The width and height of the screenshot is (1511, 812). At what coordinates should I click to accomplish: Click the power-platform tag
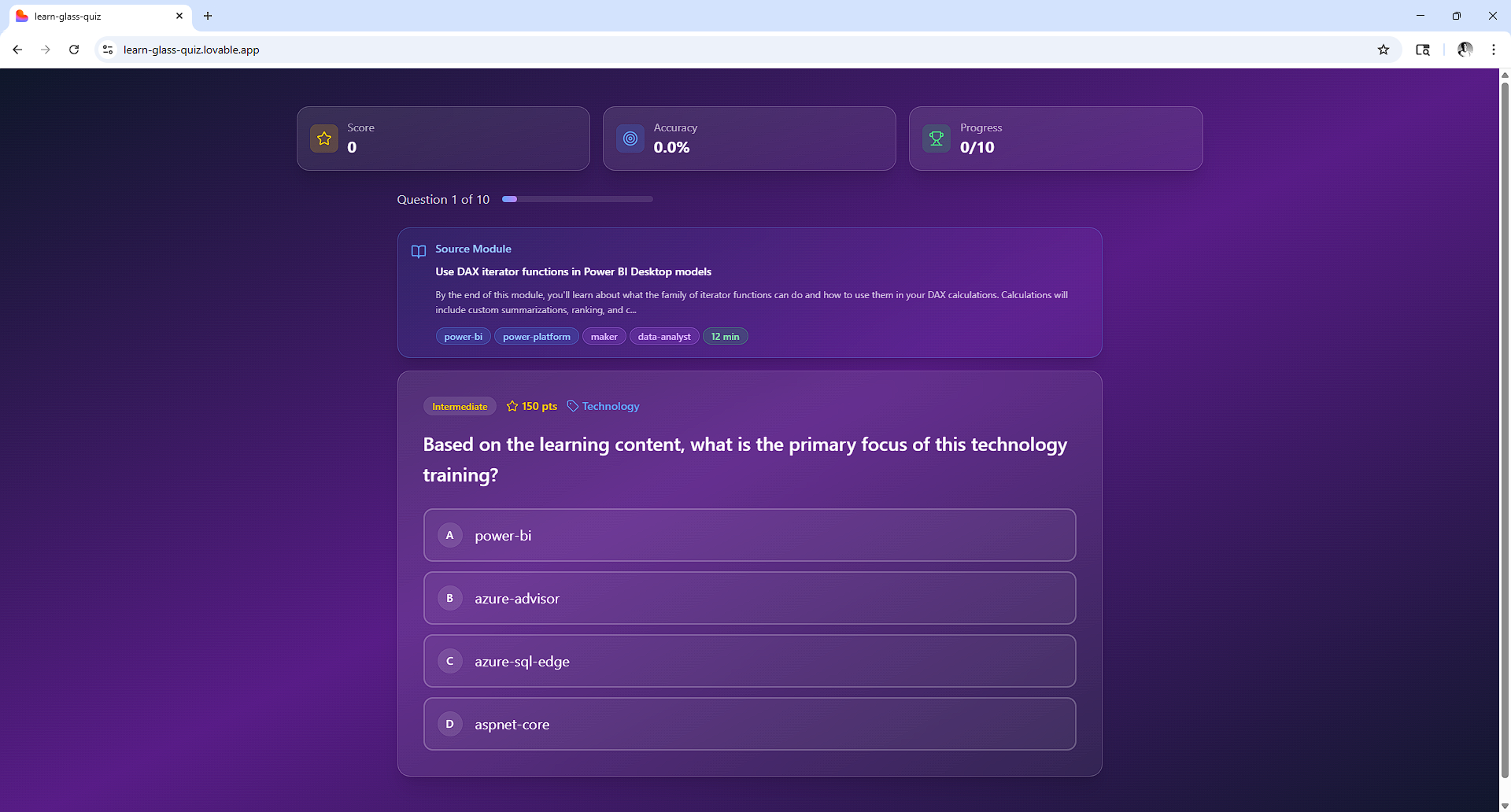pos(537,337)
